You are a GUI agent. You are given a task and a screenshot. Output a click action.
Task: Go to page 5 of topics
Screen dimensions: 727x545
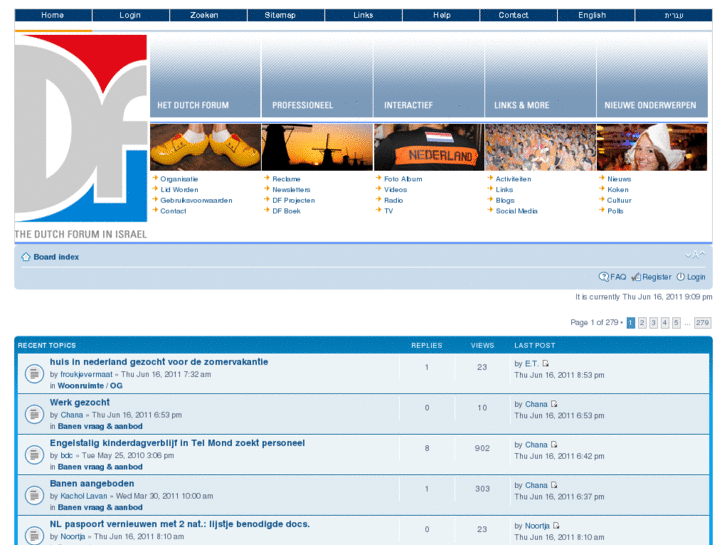tap(676, 322)
